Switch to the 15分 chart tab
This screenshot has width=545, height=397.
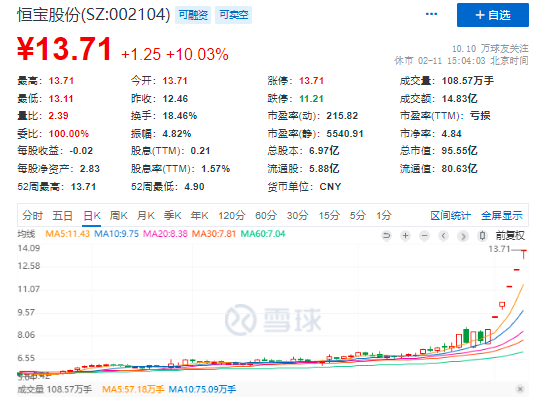tap(329, 216)
